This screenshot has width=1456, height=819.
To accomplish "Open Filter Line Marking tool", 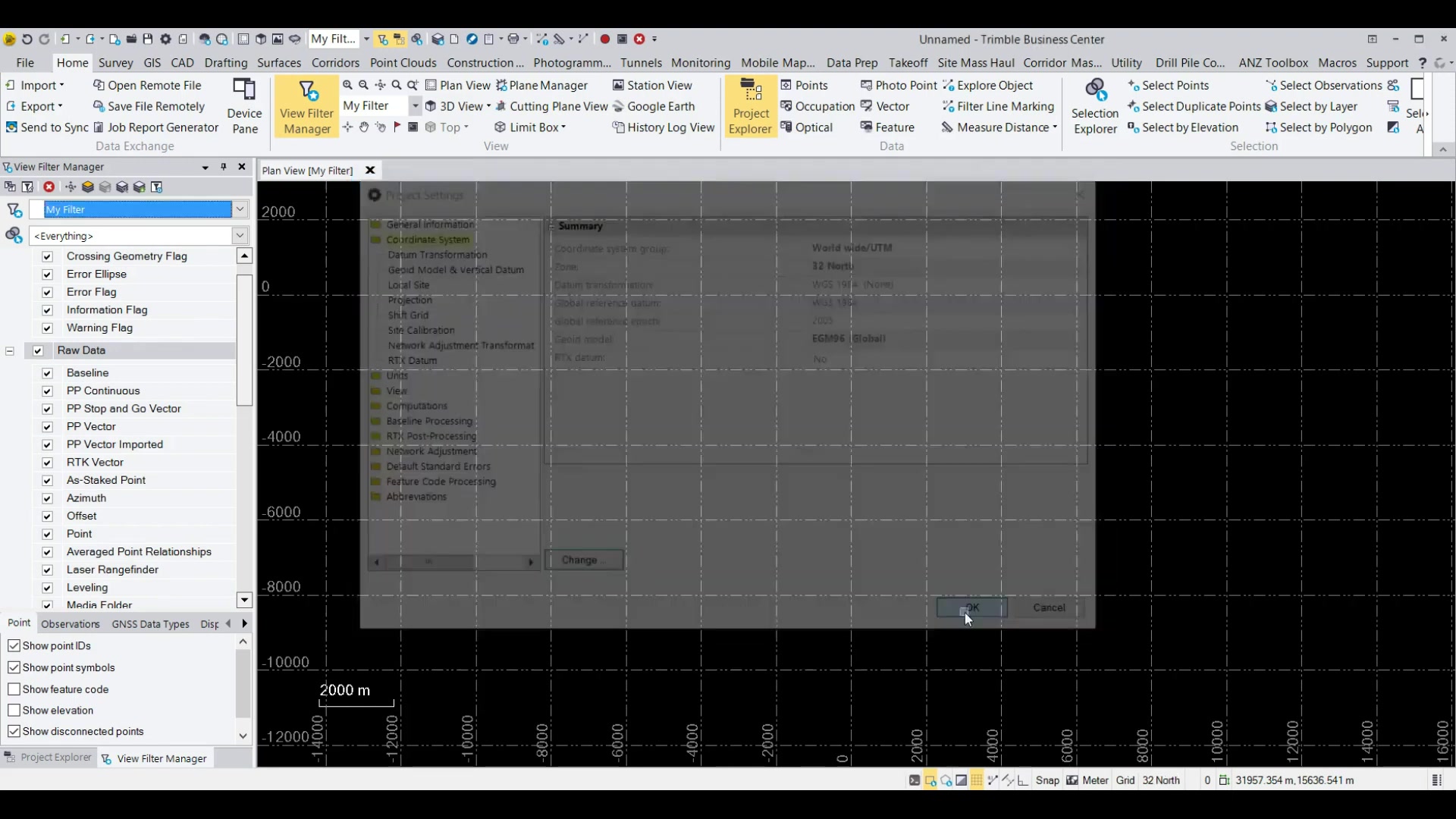I will [x=998, y=107].
